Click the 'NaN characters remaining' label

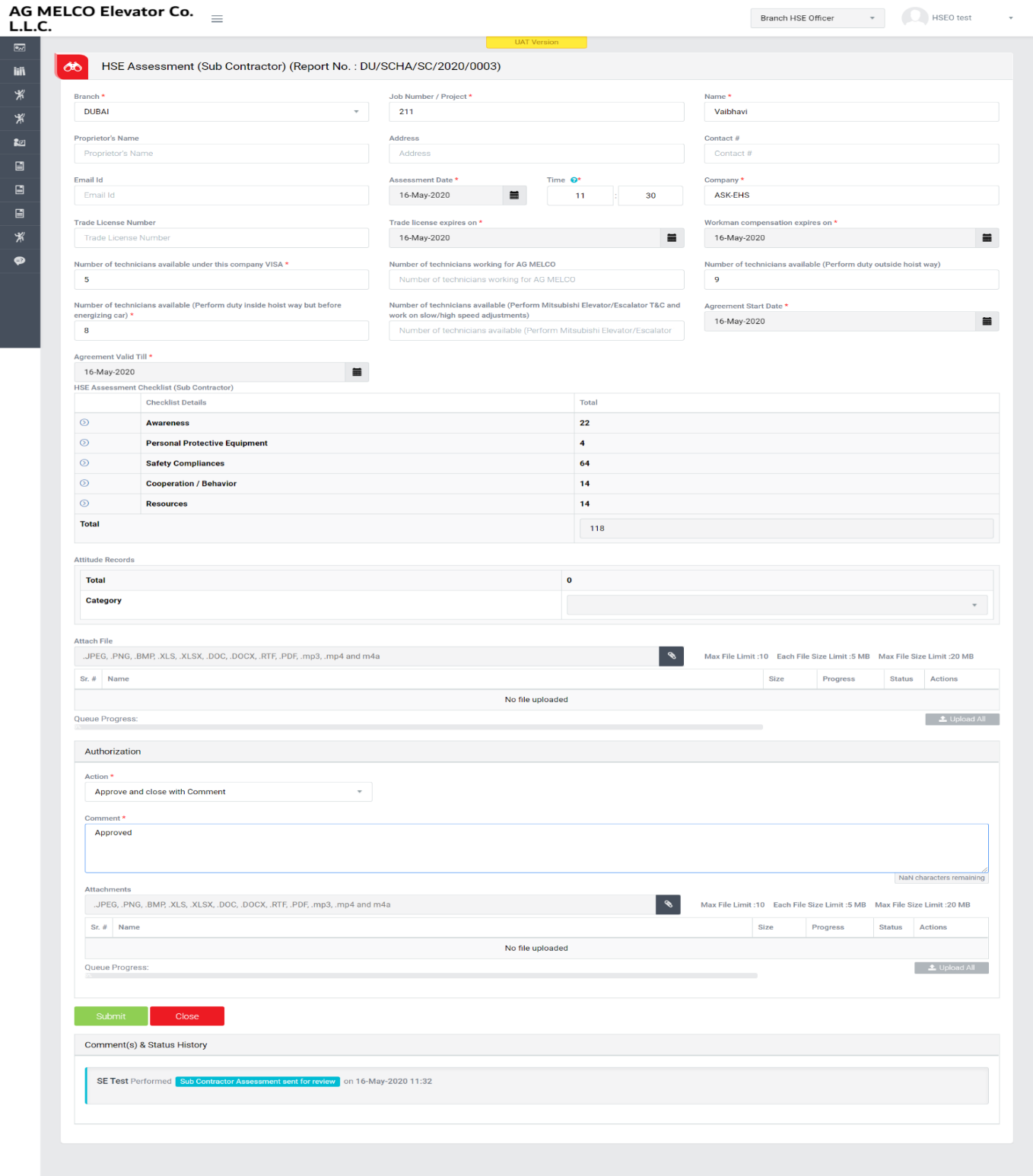[x=942, y=878]
